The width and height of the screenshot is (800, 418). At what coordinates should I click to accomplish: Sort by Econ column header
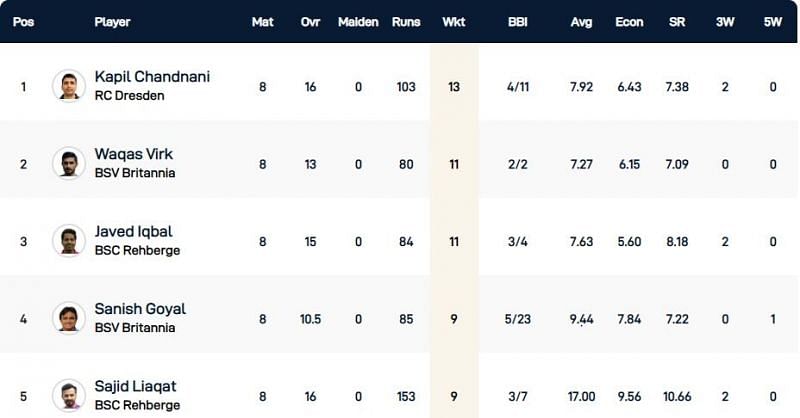629,22
